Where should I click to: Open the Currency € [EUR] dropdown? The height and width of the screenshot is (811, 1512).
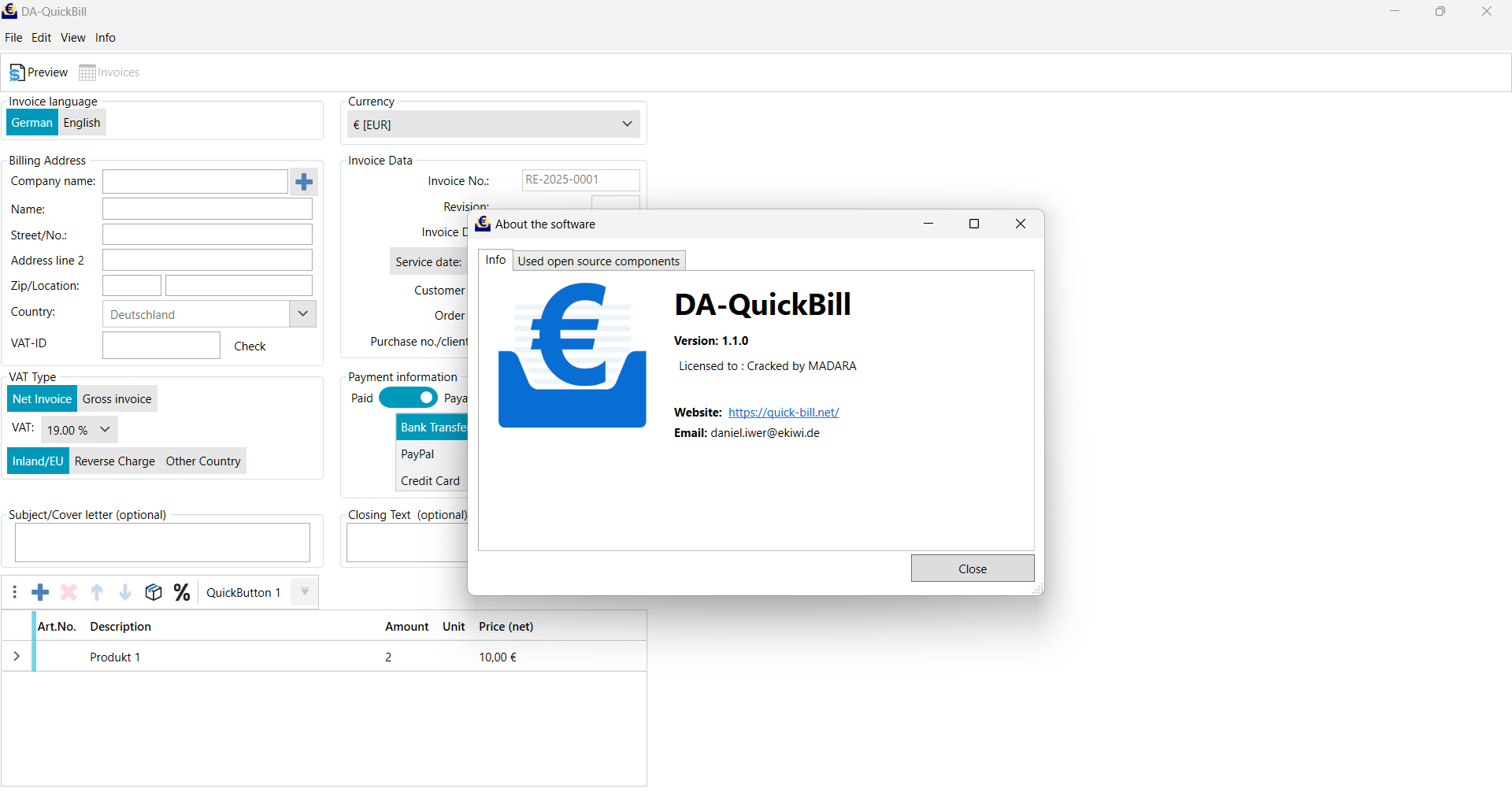(494, 124)
